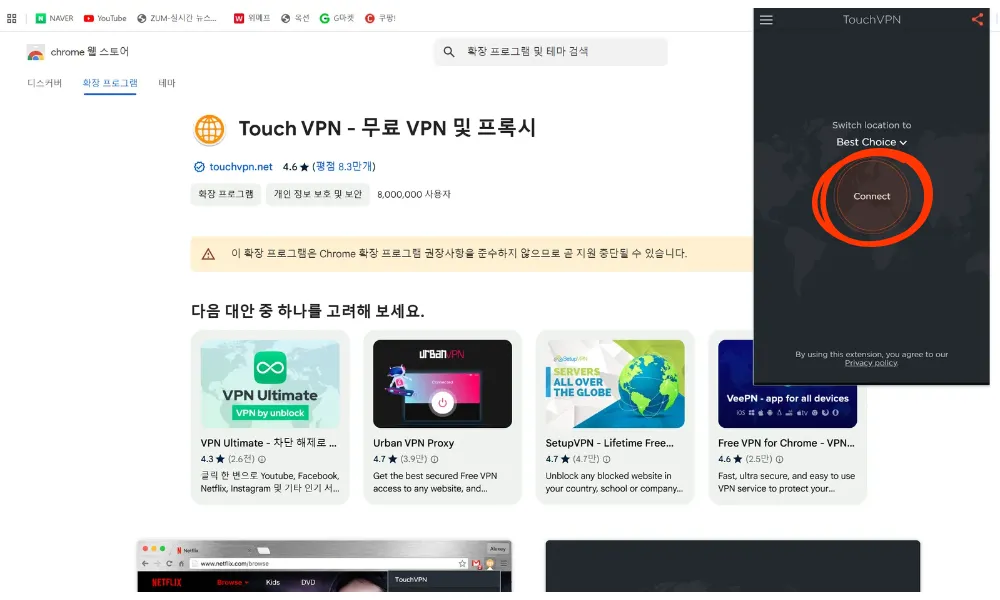Open the 평점 8.3만개 ratings link
Viewport: 1000px width, 600px height.
click(344, 166)
